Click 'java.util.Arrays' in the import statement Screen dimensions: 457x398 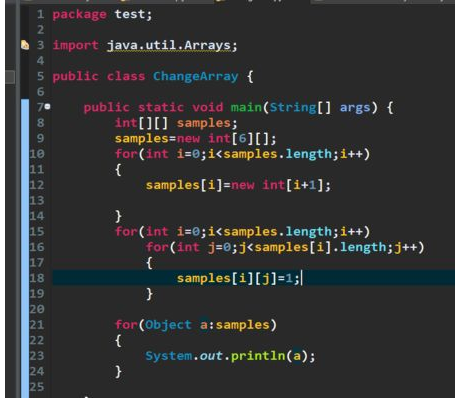169,45
